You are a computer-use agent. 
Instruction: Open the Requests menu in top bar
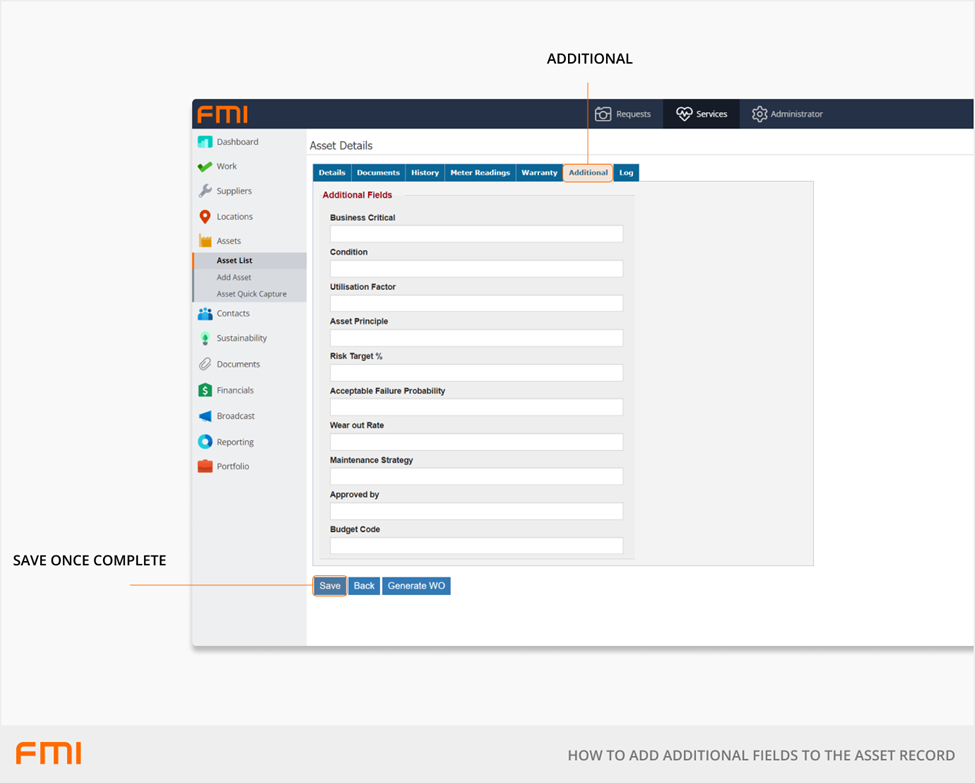[x=623, y=114]
